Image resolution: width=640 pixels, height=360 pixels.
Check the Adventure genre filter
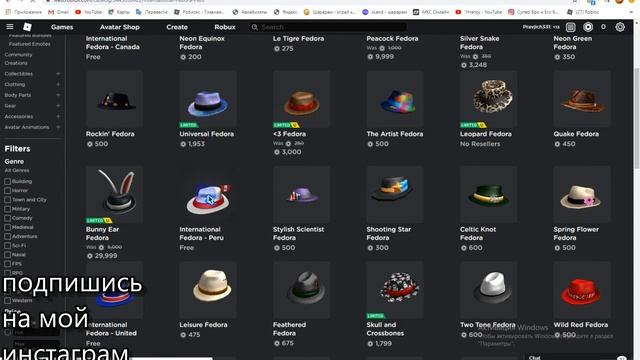coord(7,236)
